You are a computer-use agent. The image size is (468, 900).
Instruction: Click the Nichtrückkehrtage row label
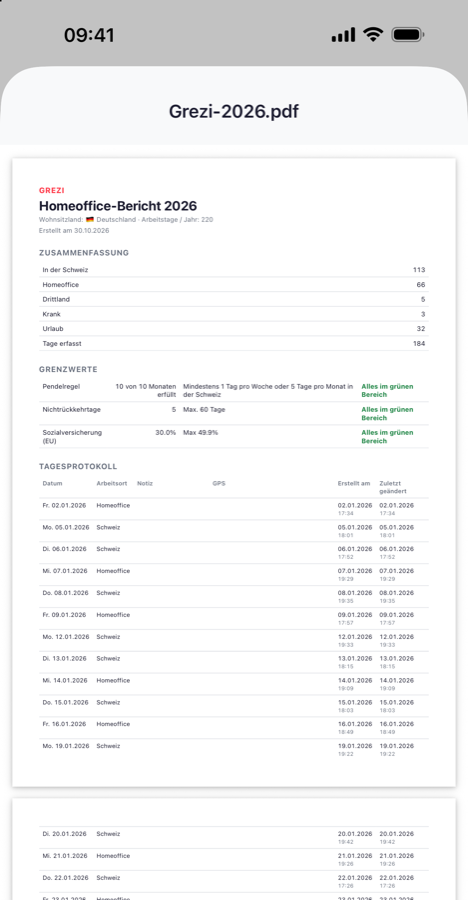[72, 410]
